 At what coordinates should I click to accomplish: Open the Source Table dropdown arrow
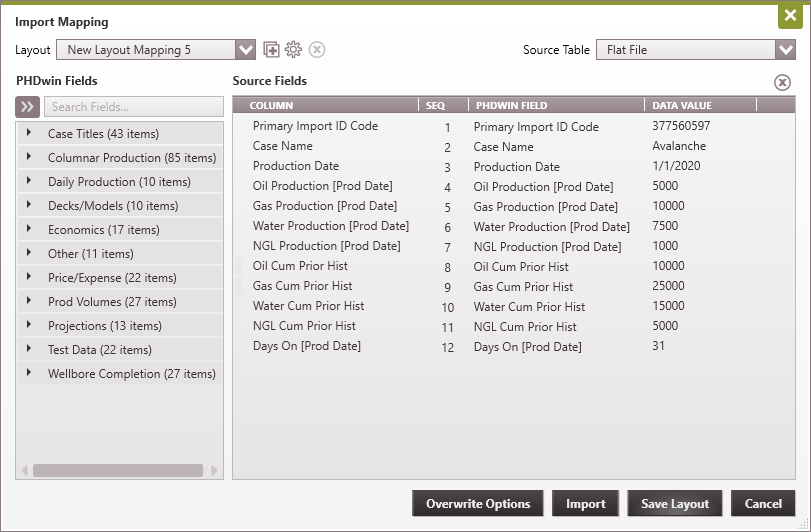coord(785,50)
